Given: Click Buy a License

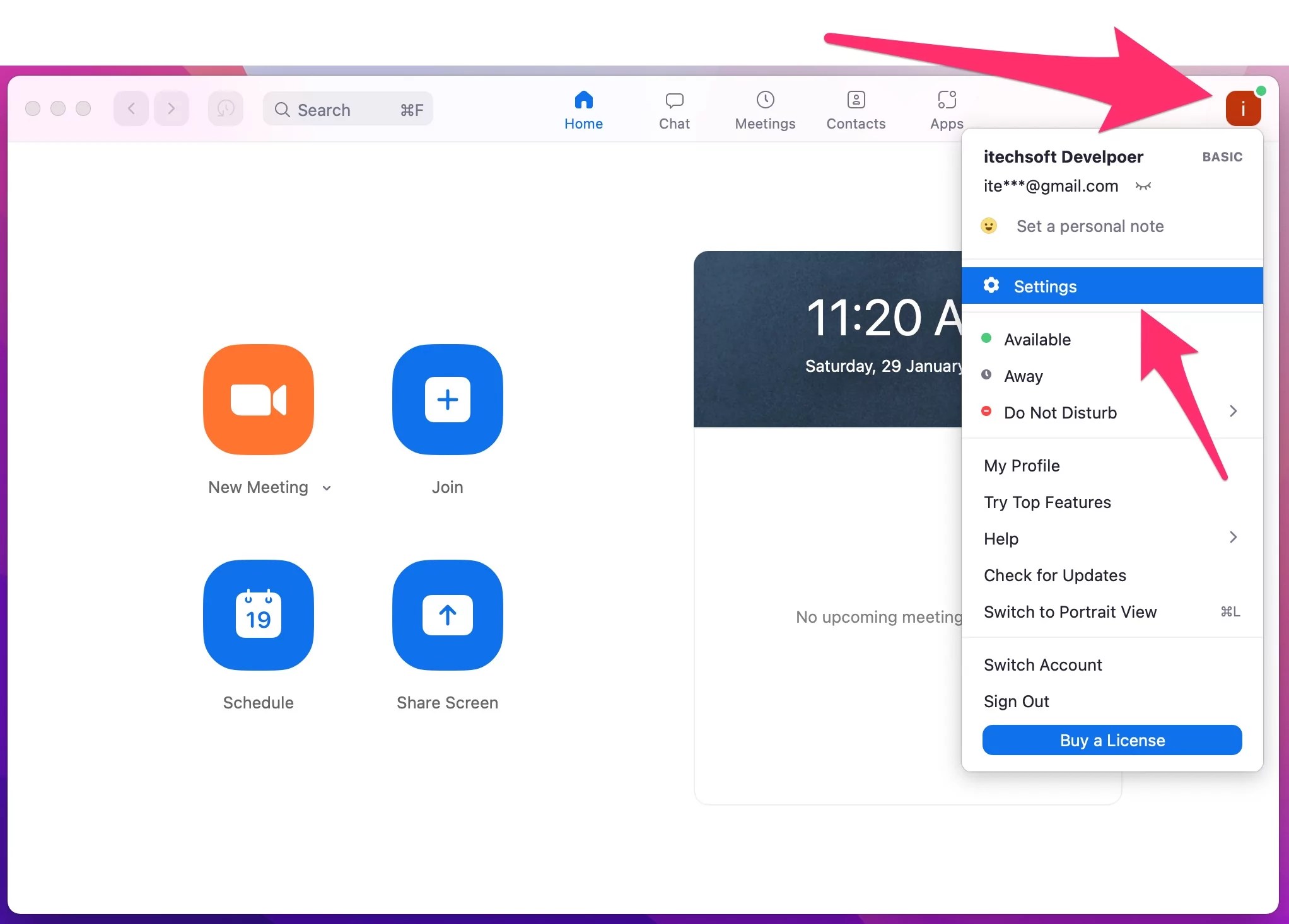Looking at the screenshot, I should (x=1111, y=739).
